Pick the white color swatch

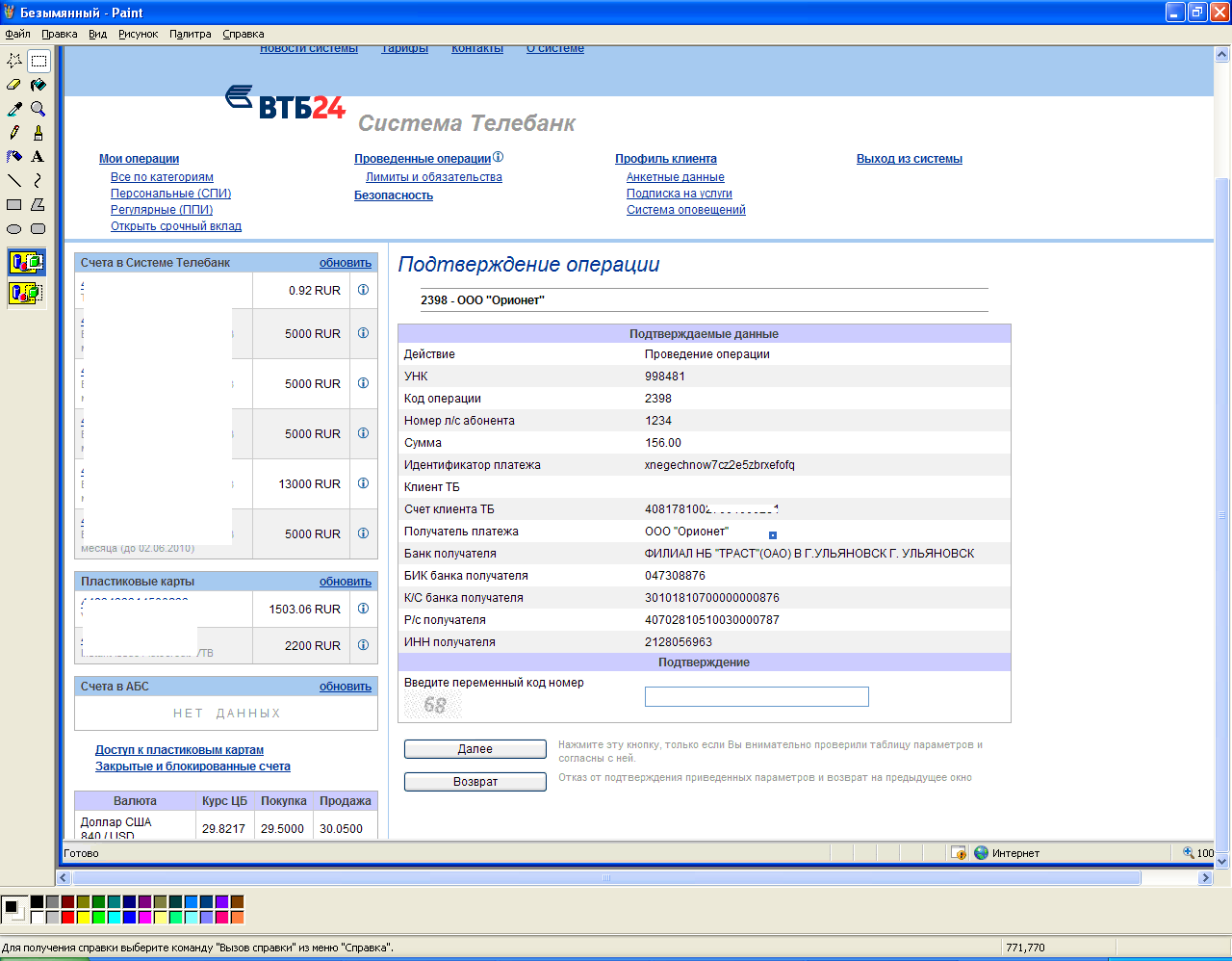click(x=37, y=918)
